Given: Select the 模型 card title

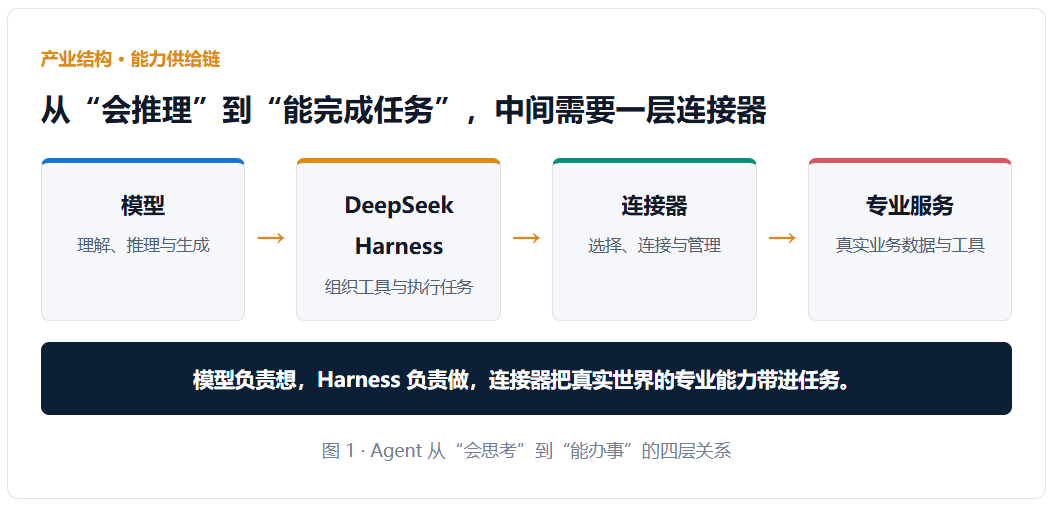Looking at the screenshot, I should [143, 205].
